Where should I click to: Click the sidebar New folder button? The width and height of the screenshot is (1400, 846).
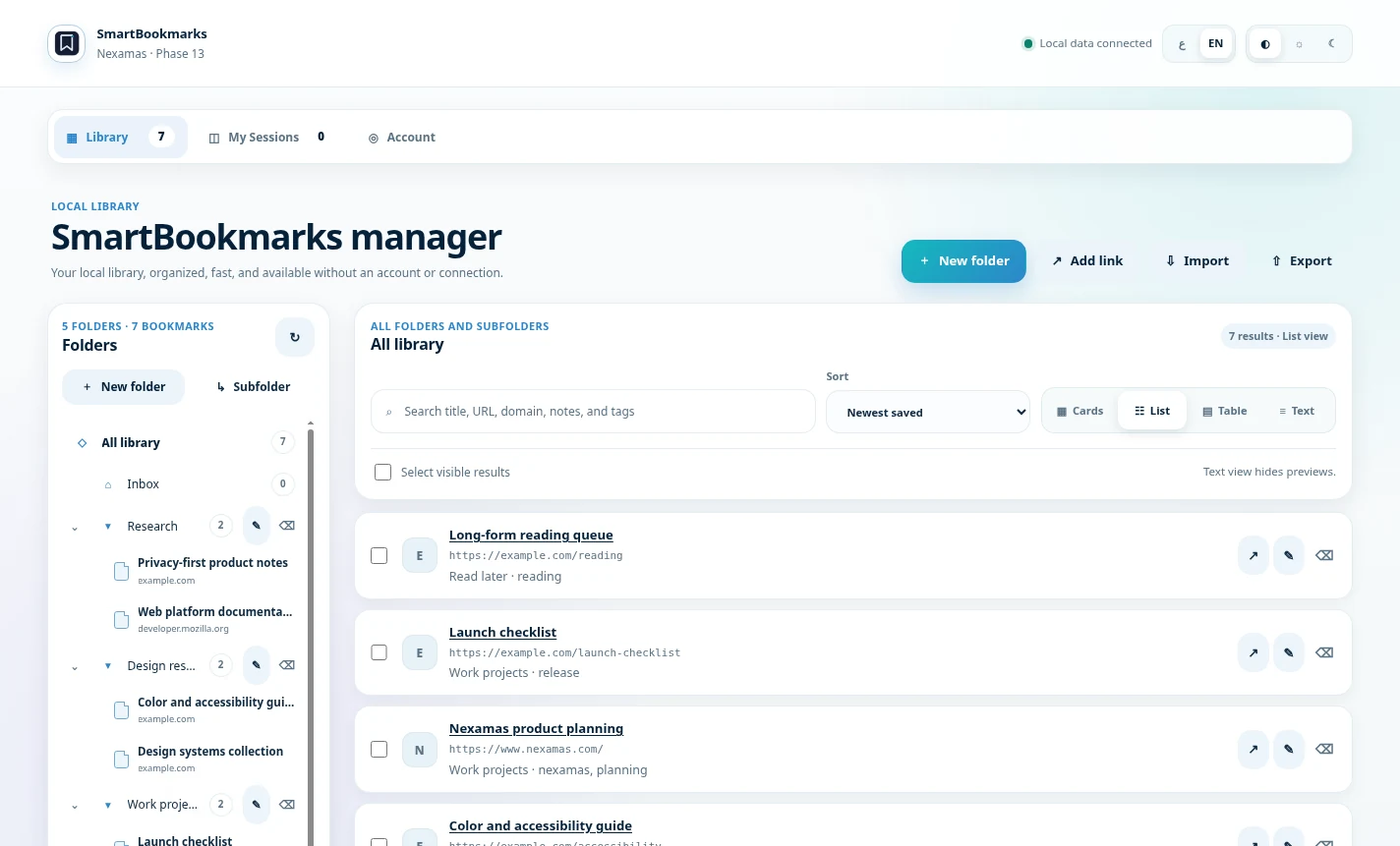[123, 387]
